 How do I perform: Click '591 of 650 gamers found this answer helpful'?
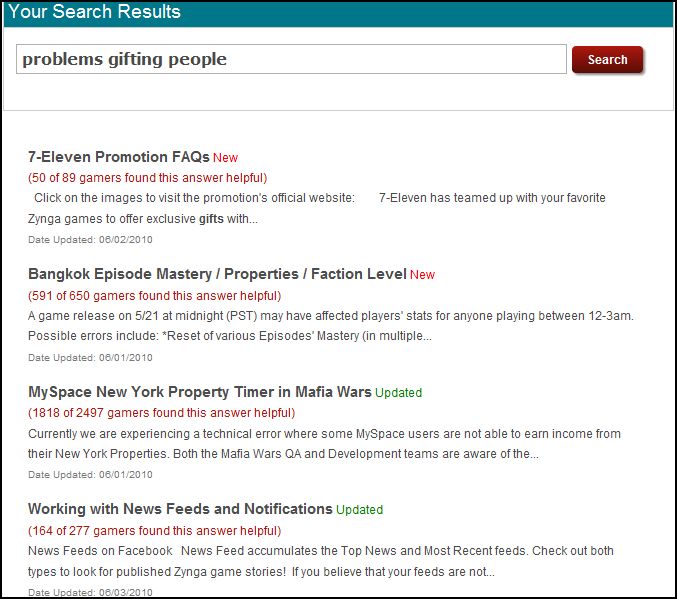pyautogui.click(x=155, y=296)
